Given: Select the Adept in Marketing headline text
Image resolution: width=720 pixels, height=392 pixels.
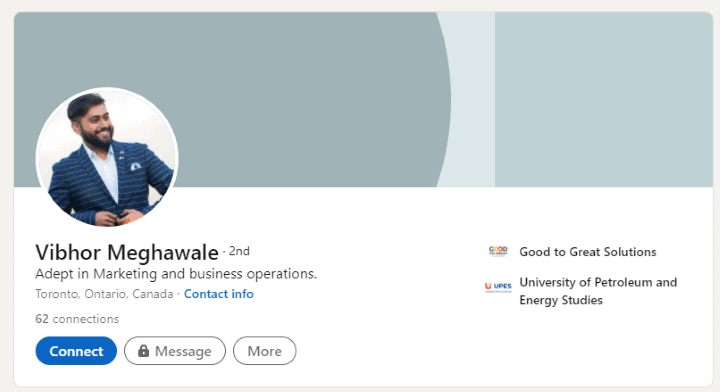Looking at the screenshot, I should (176, 274).
